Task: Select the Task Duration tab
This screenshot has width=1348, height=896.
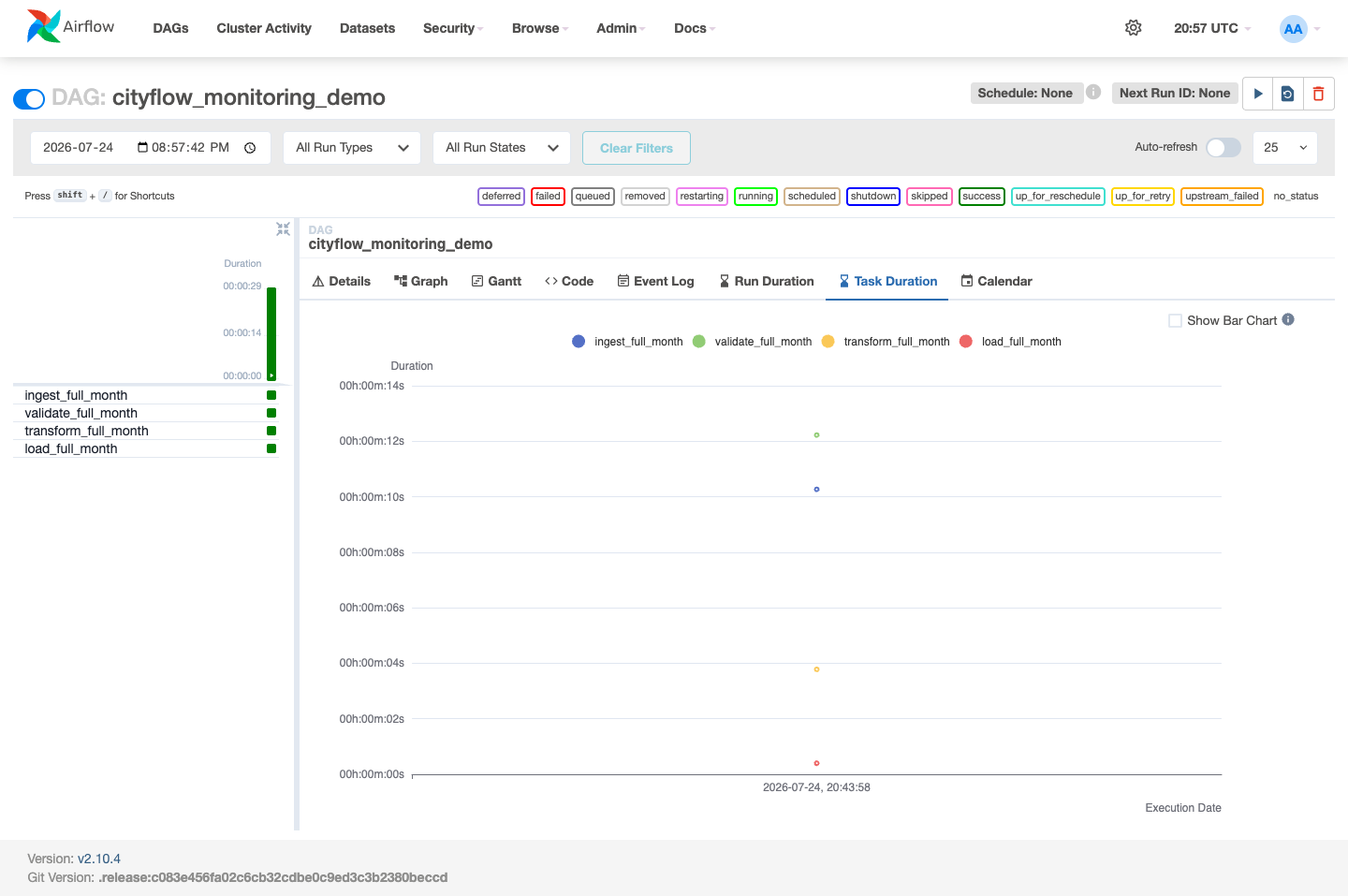Action: [x=887, y=281]
